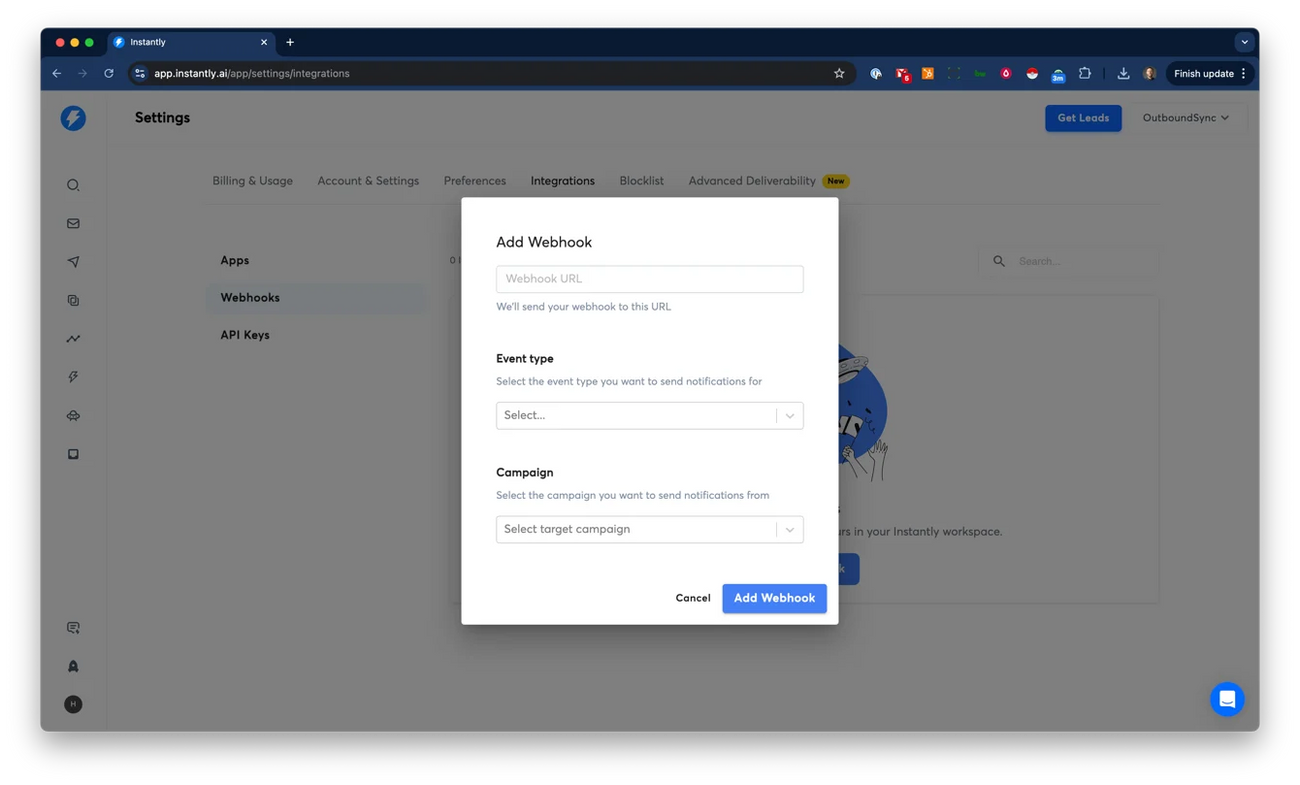Click the Add Webhook button
The height and width of the screenshot is (785, 1300).
[774, 598]
